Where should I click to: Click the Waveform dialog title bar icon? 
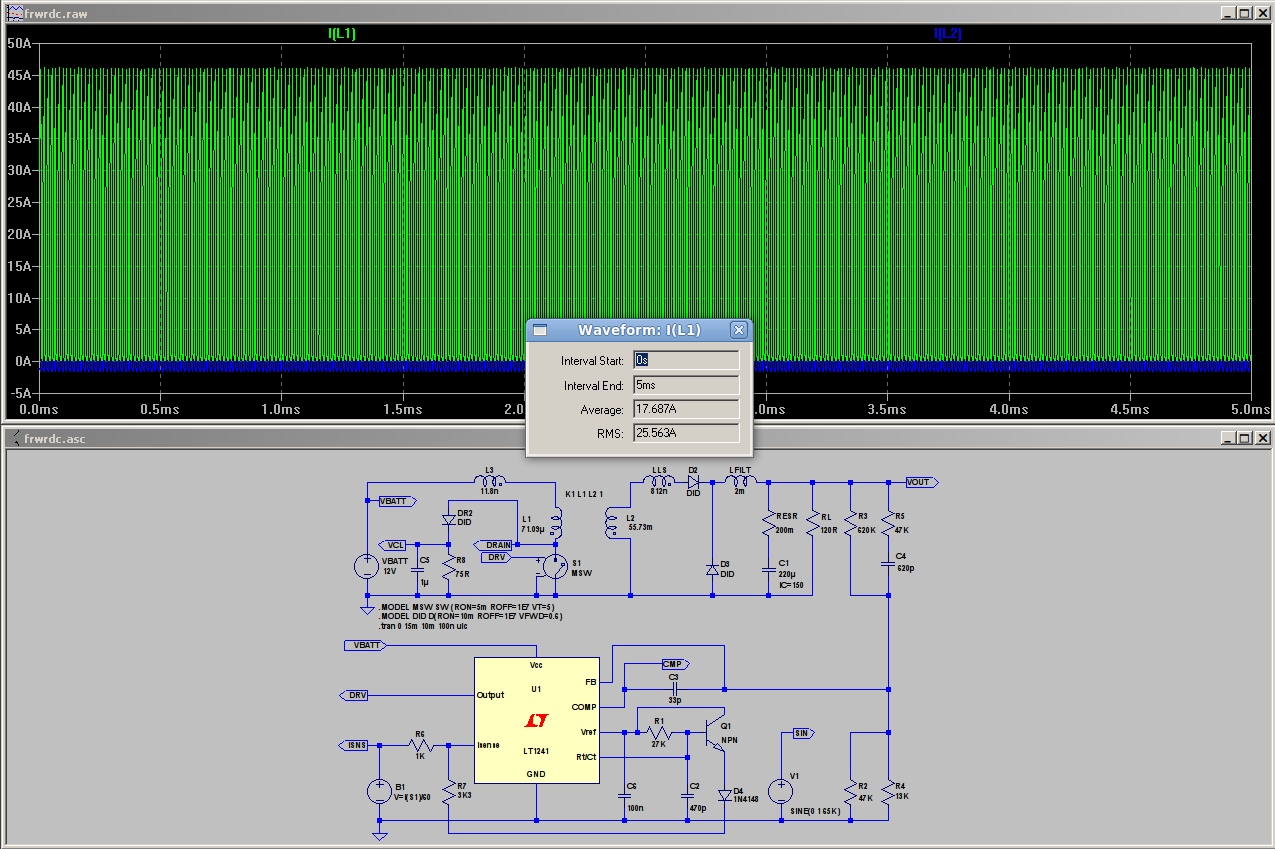[540, 330]
